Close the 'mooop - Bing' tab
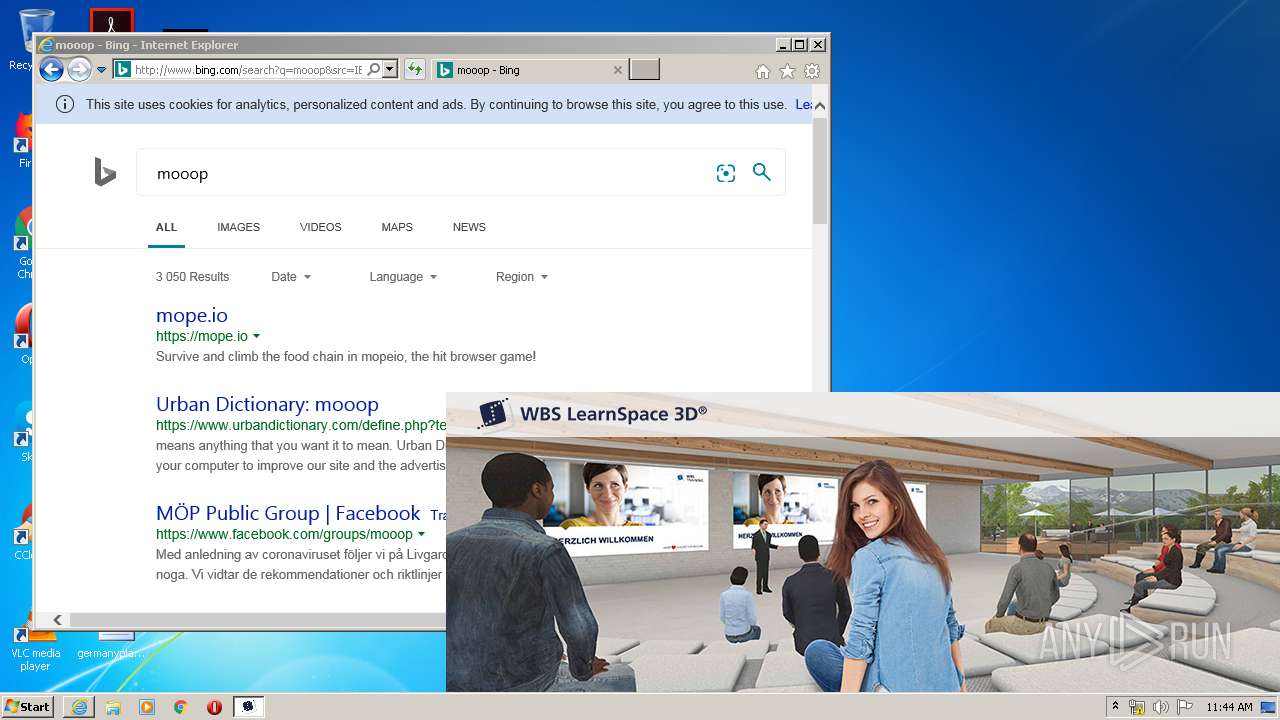Screen dimensions: 1280x720 coord(618,70)
